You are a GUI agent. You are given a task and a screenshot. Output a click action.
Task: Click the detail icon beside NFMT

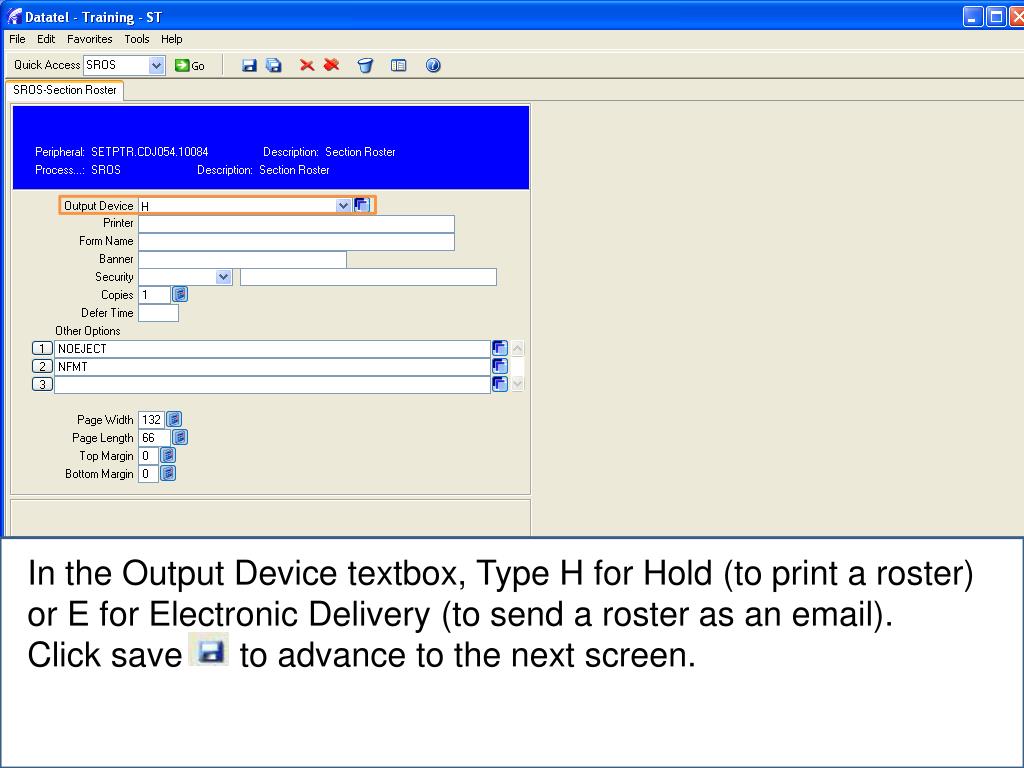pos(500,366)
